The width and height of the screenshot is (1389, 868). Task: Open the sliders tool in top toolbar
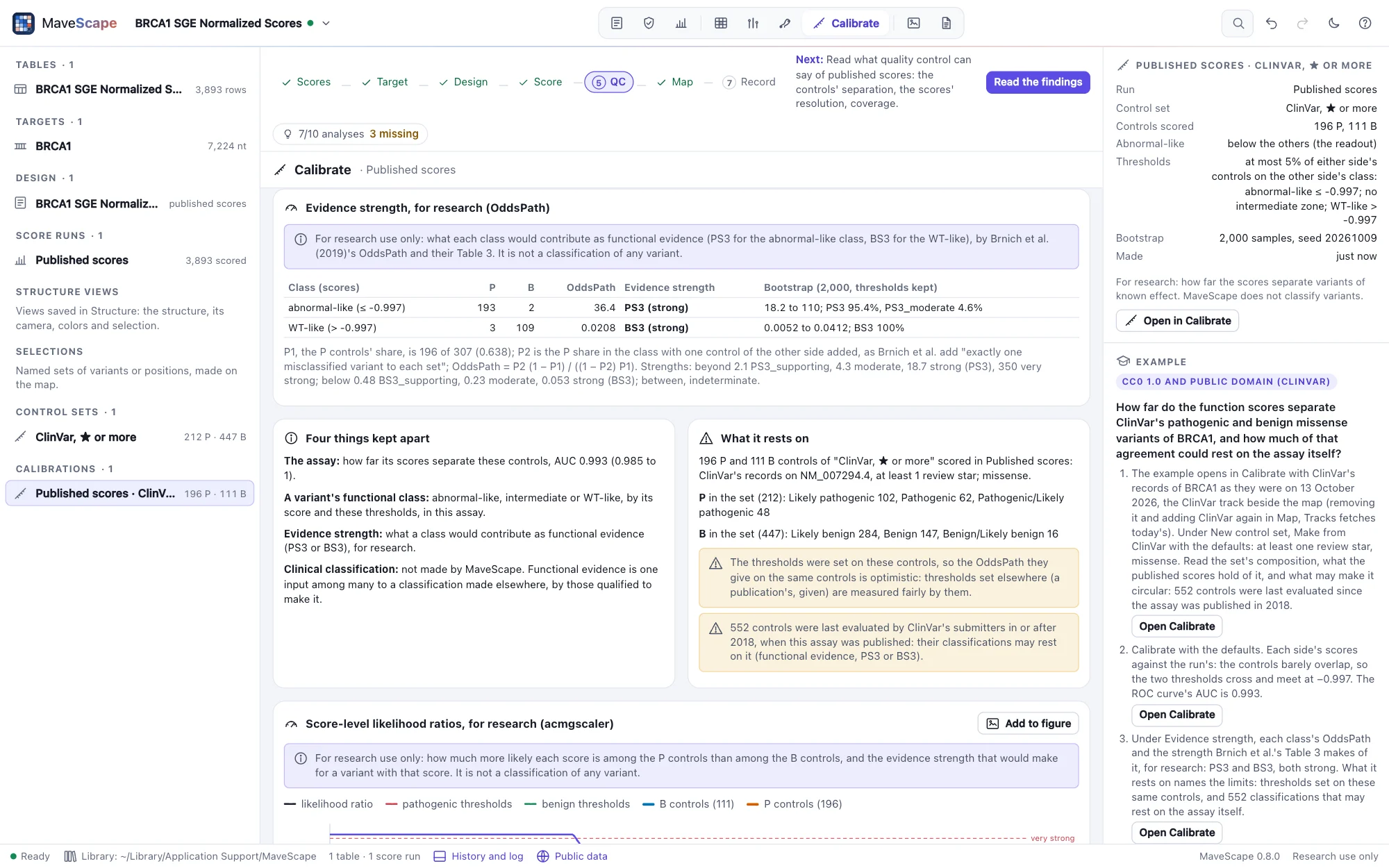point(753,24)
